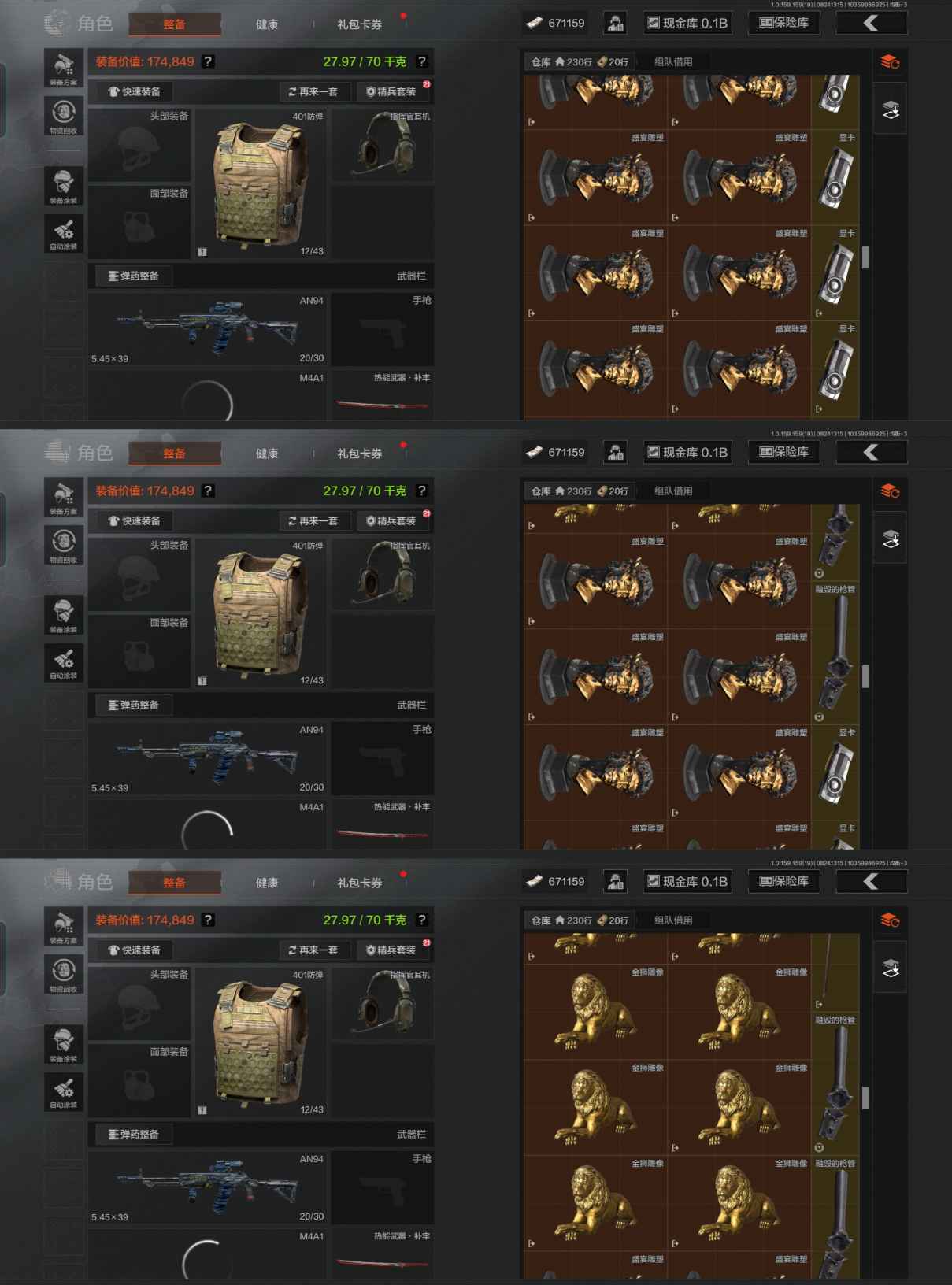Open character profile icon beside 671159 in top screenshot

coord(615,23)
